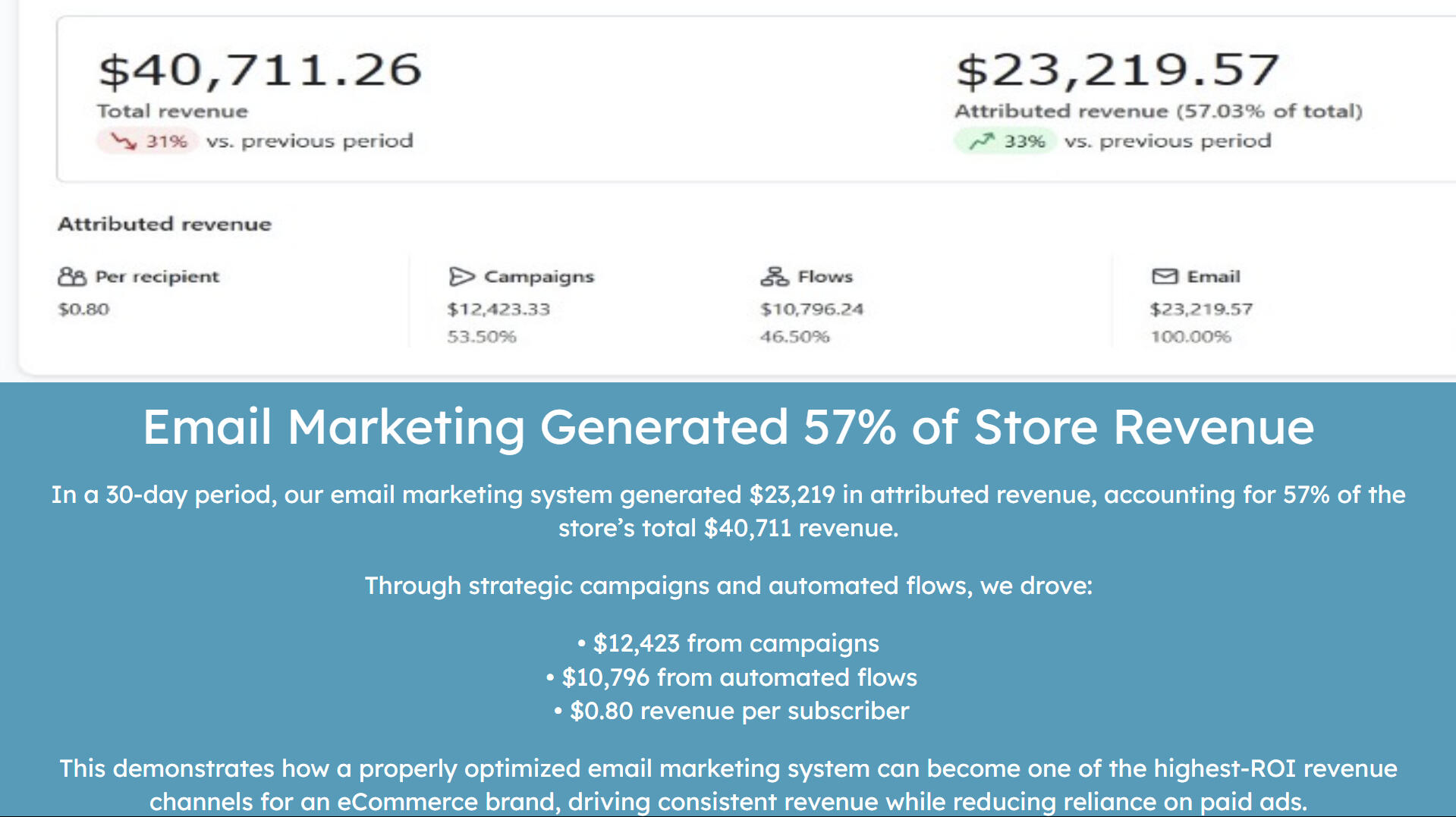The width and height of the screenshot is (1456, 817).
Task: Click the Per recipient value $0.80
Action: (x=83, y=310)
